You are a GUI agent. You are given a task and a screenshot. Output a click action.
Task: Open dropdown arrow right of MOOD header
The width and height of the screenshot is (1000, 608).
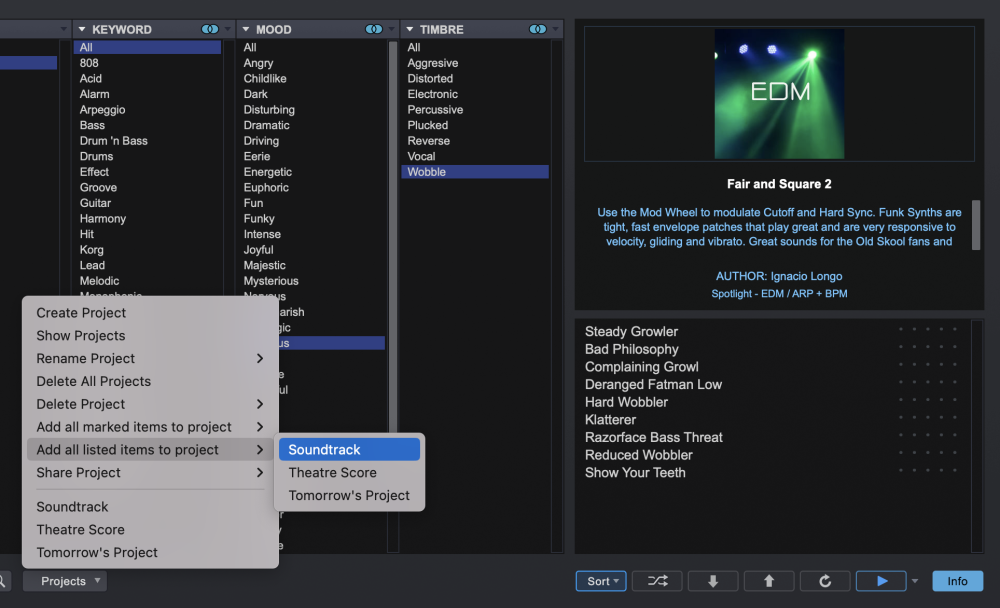tap(392, 29)
